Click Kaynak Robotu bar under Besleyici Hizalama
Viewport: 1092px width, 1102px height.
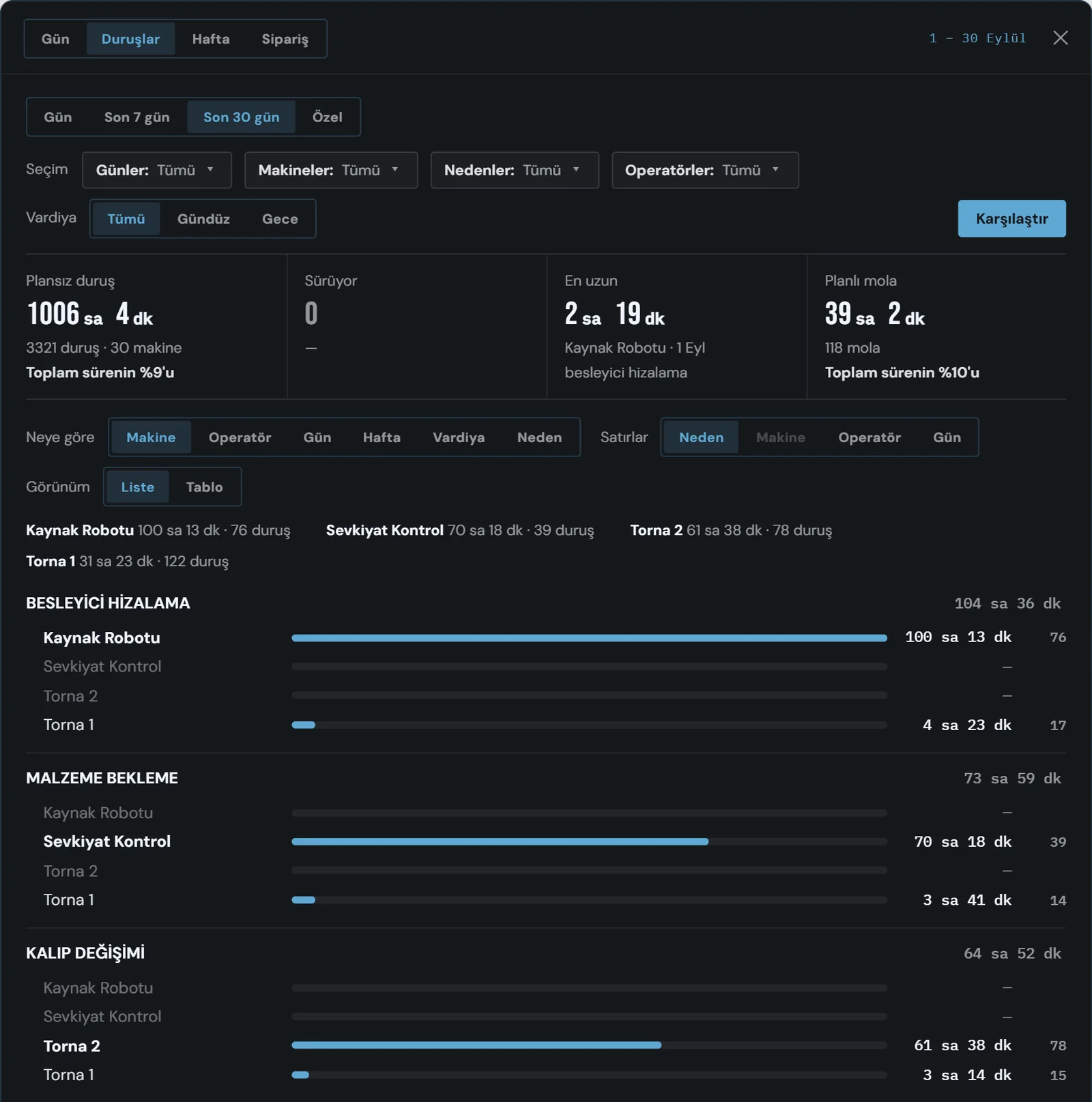click(589, 638)
